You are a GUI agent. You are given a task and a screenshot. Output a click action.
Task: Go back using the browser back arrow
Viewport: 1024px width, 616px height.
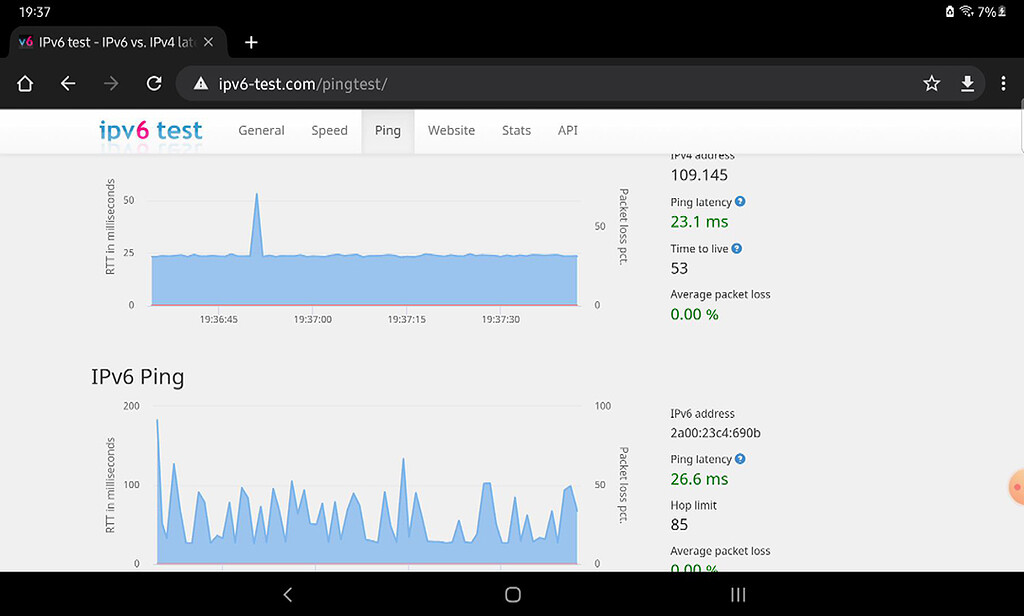[68, 84]
